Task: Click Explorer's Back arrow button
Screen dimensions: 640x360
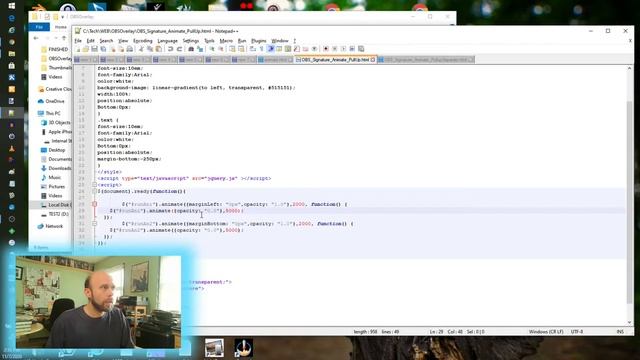Action: 36,38
